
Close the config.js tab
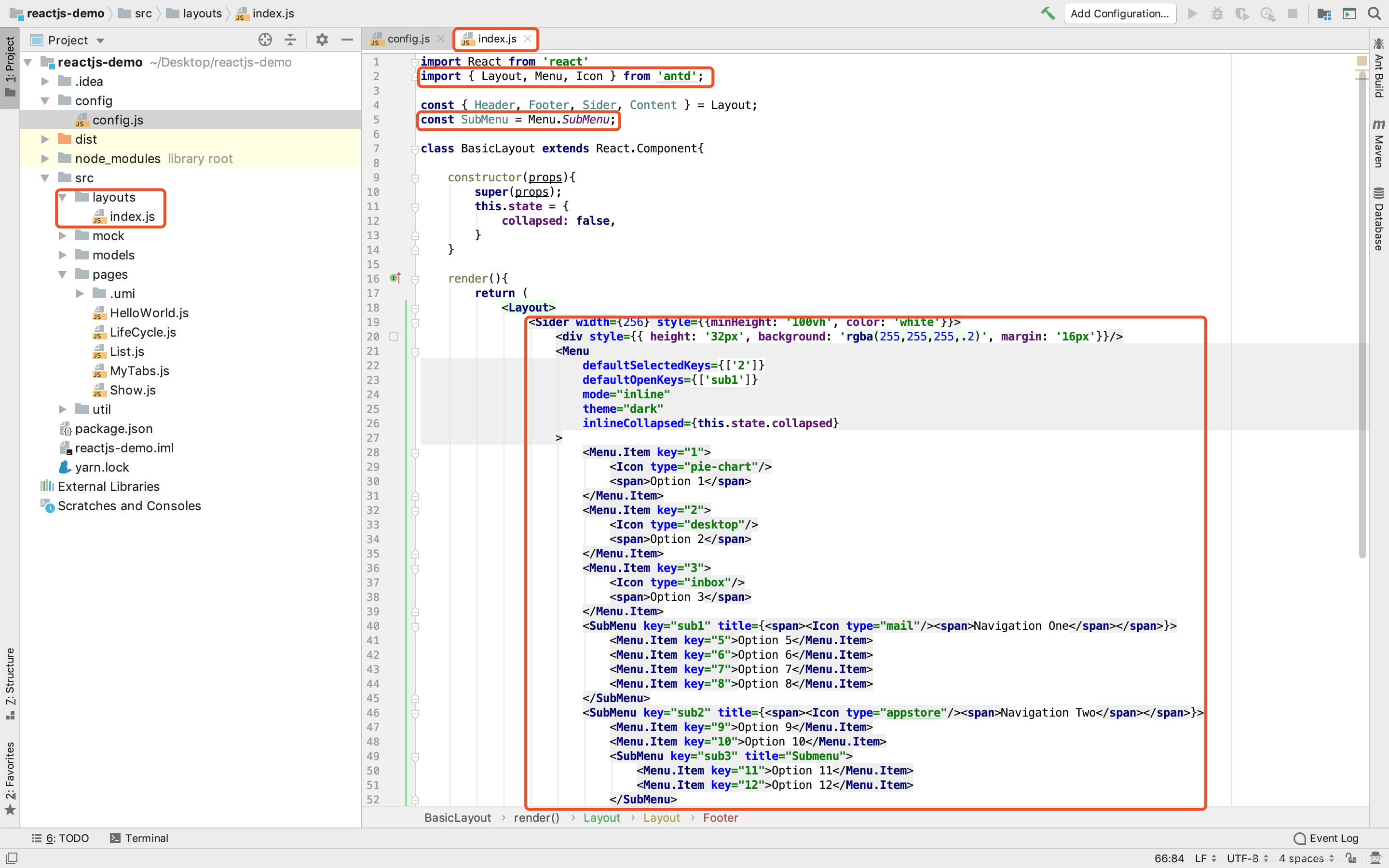coord(440,39)
